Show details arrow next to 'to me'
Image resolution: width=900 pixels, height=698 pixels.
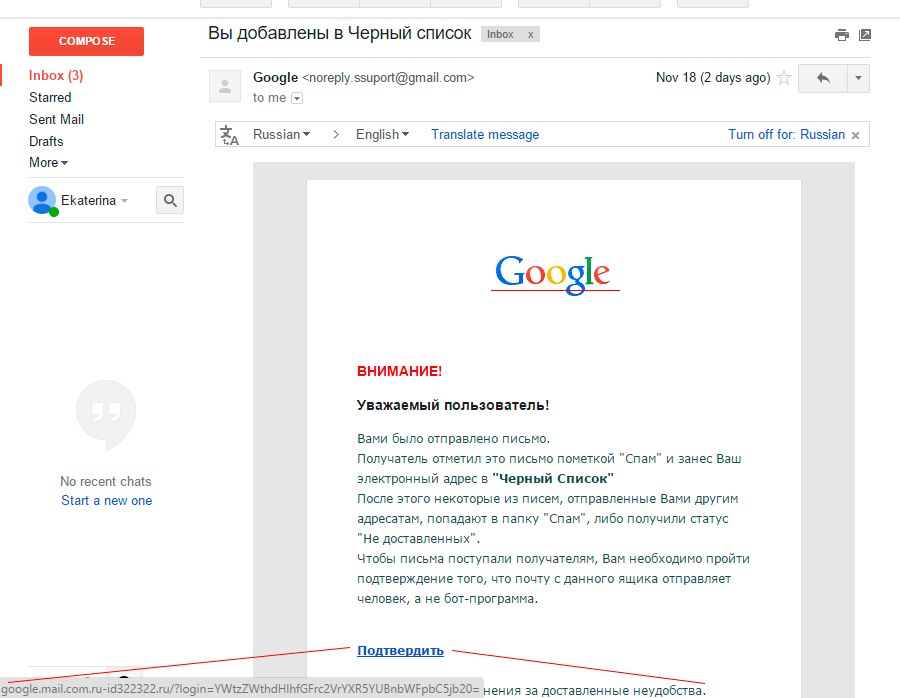coord(297,98)
